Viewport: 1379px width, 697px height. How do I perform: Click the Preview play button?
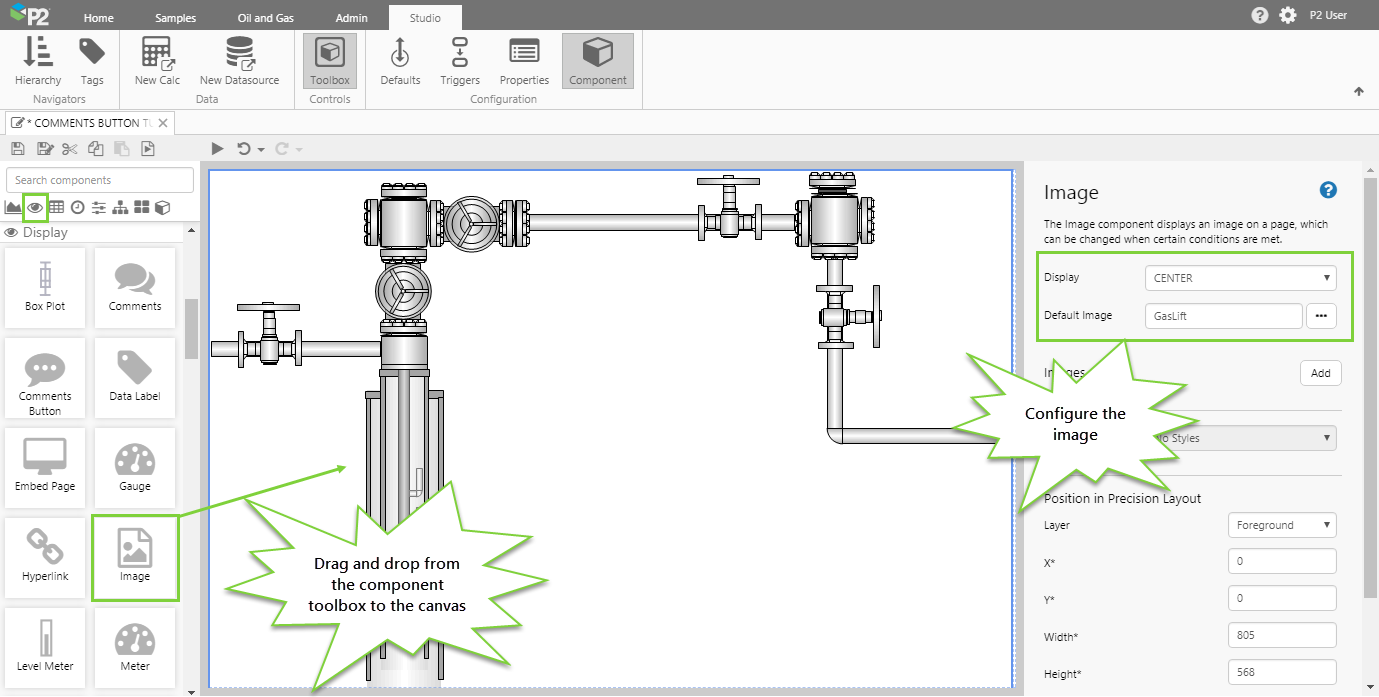click(217, 149)
